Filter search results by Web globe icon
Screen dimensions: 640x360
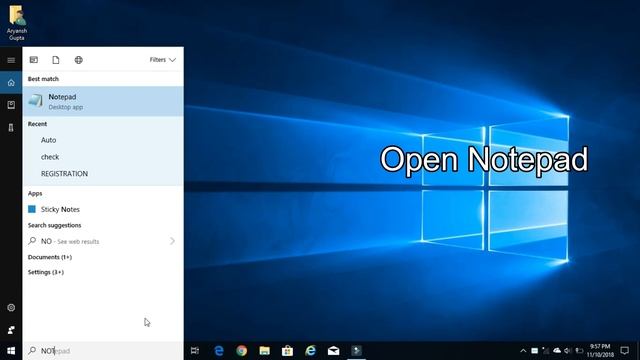pos(79,60)
